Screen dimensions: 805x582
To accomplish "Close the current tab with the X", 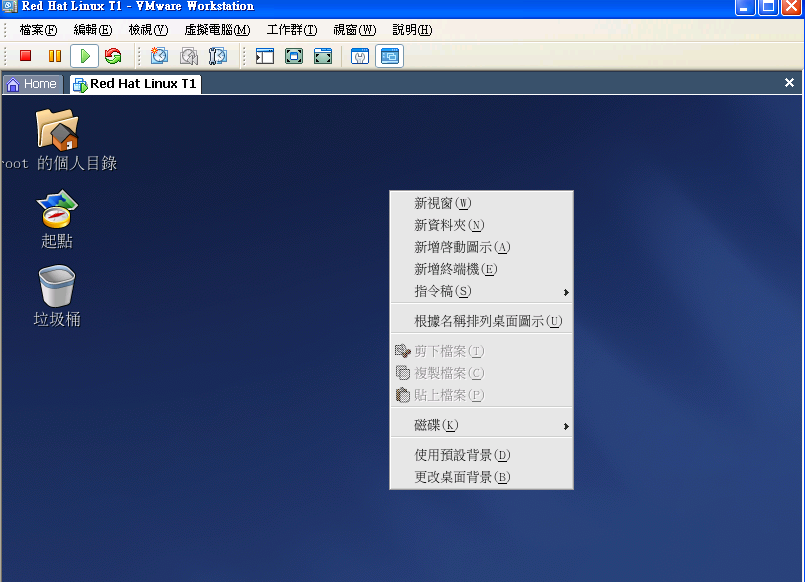I will click(789, 83).
